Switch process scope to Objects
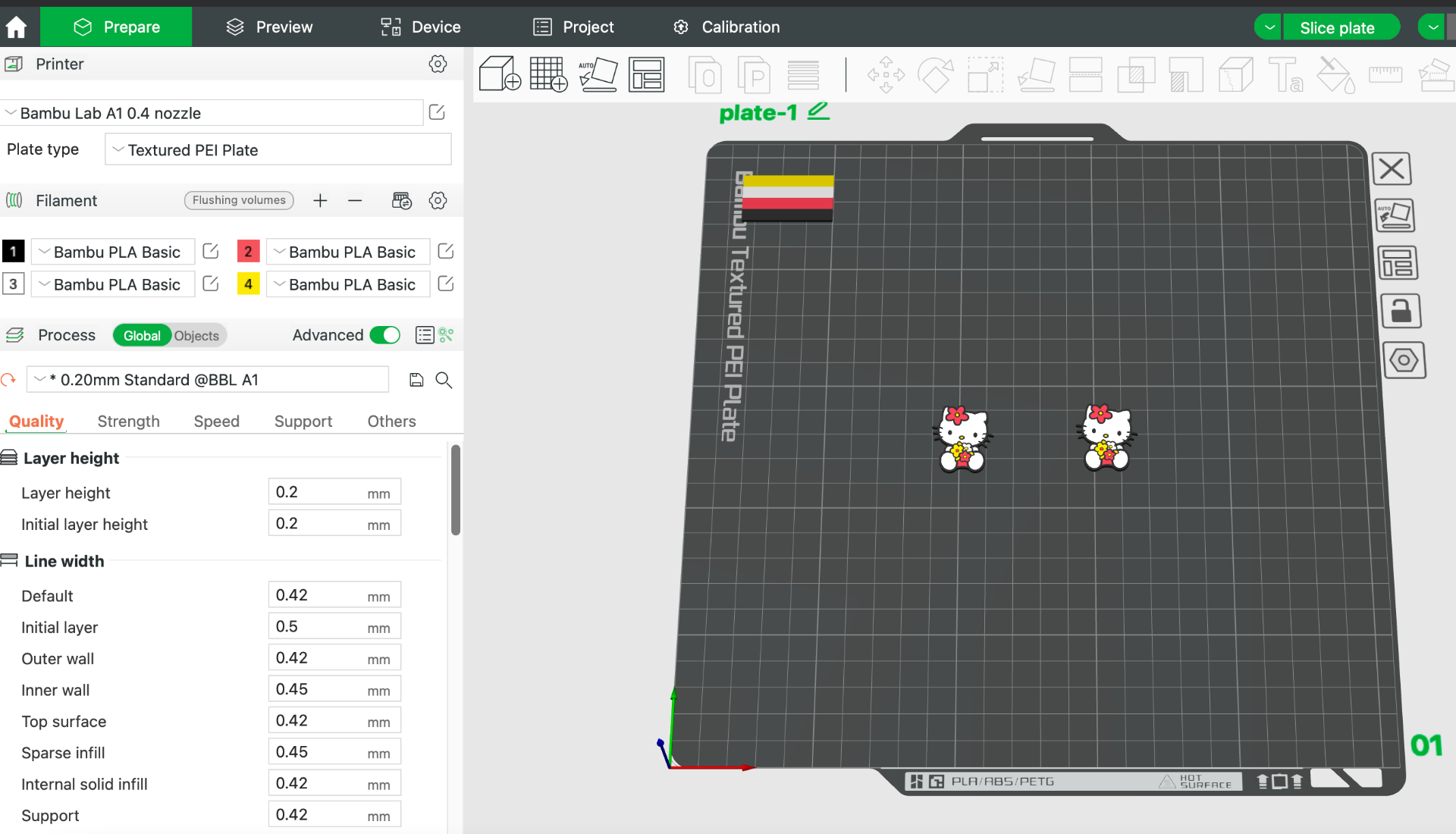This screenshot has width=1456, height=834. (x=196, y=336)
